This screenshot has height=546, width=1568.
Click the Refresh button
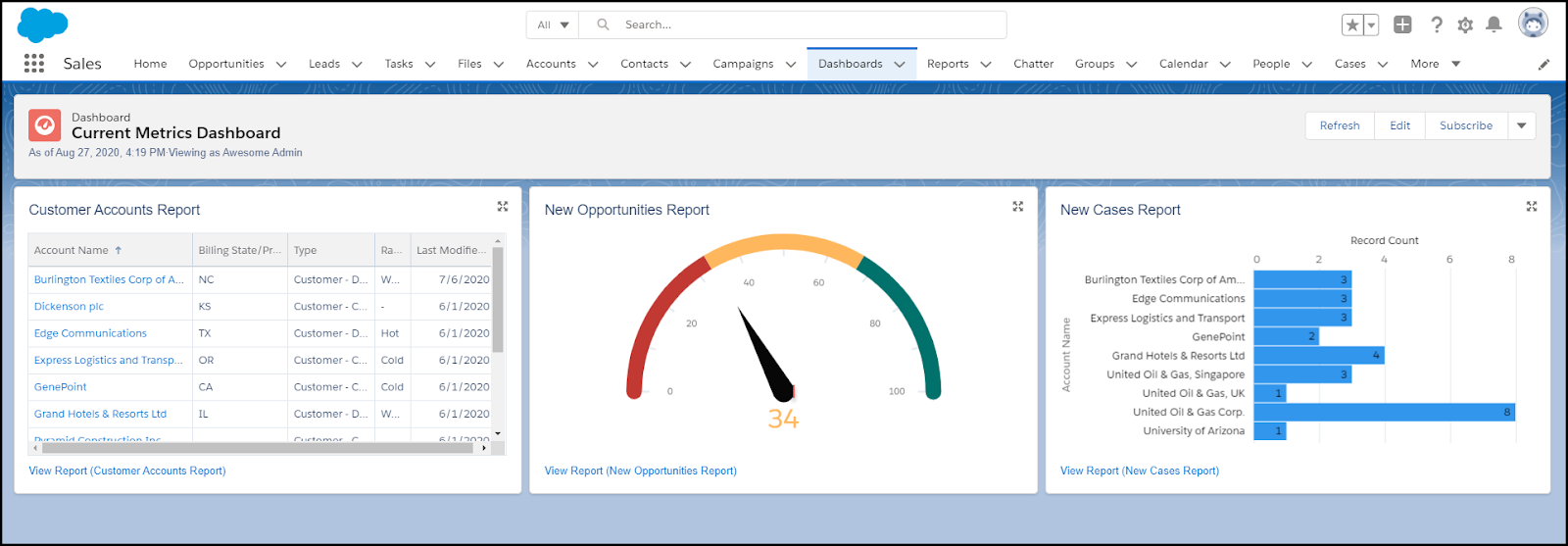coord(1340,125)
